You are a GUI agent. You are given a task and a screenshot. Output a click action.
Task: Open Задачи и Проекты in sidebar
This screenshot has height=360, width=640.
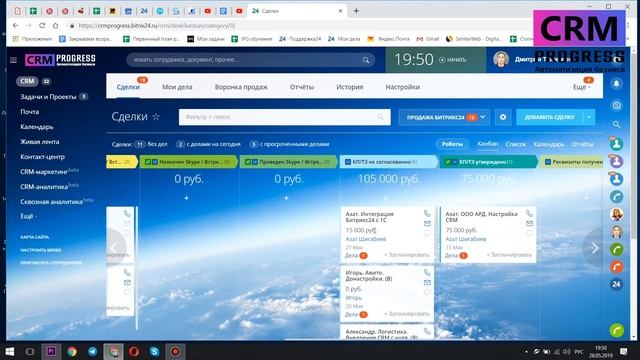(x=48, y=97)
